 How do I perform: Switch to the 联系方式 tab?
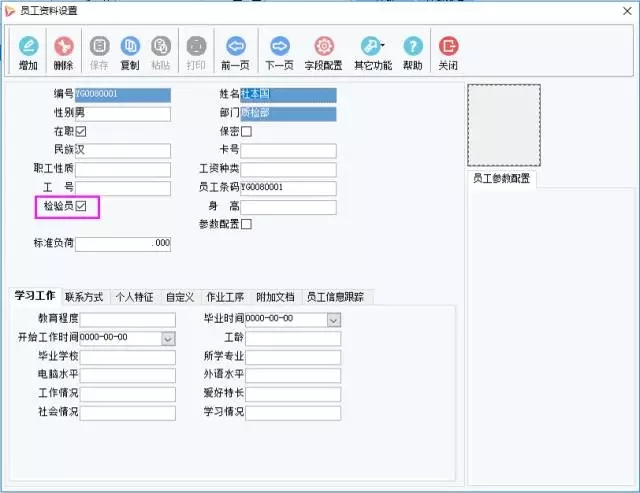[84, 297]
